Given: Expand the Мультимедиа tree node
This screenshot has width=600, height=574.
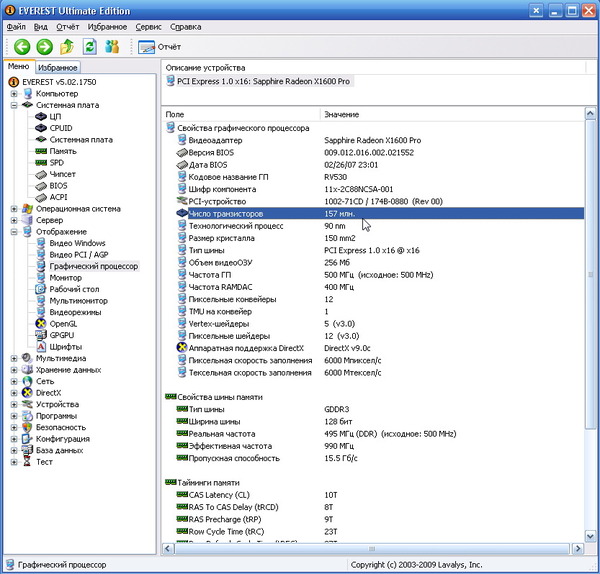Looking at the screenshot, I should pos(14,359).
